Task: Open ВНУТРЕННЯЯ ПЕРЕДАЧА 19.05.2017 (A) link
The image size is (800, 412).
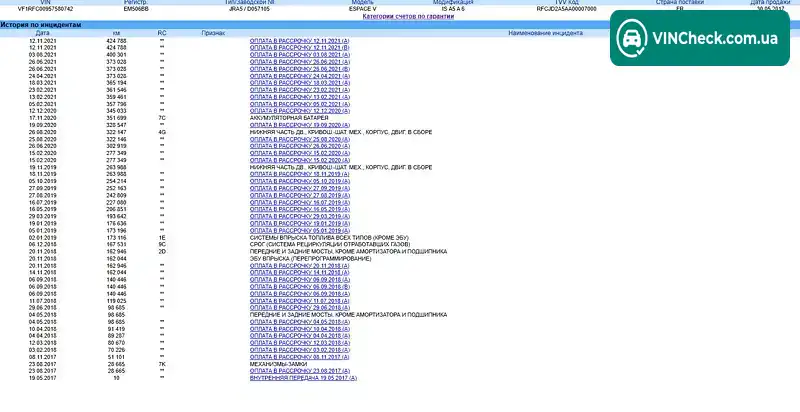Action: point(303,378)
